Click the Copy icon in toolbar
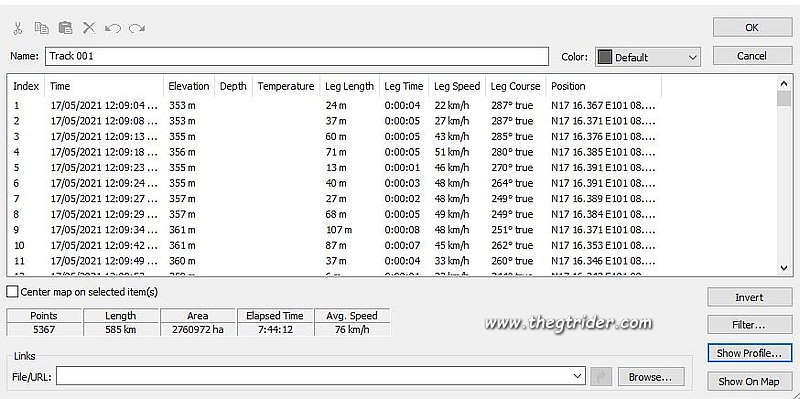The height and width of the screenshot is (399, 800). (41, 28)
